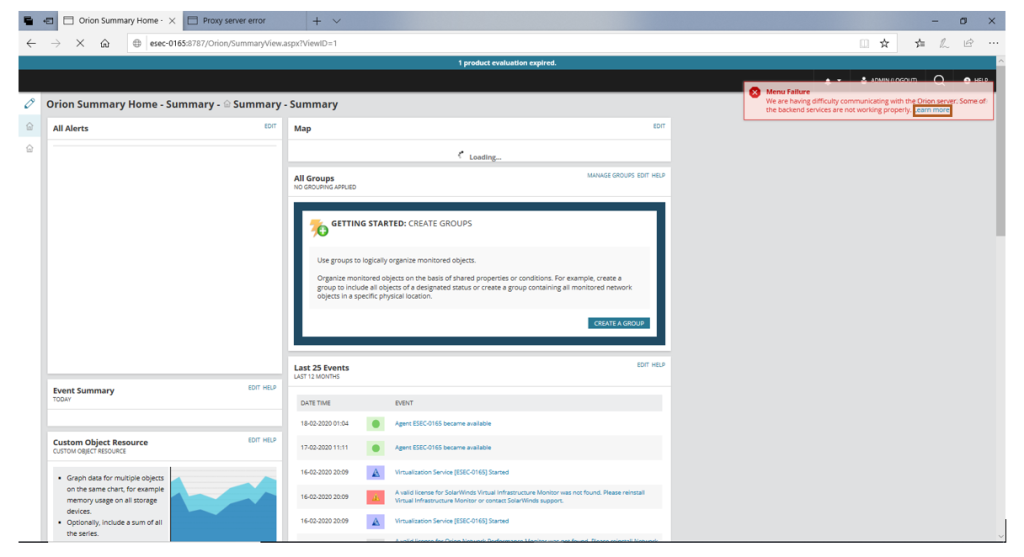Click EDIT on the Map panel
The height and width of the screenshot is (557, 1024).
click(x=659, y=126)
